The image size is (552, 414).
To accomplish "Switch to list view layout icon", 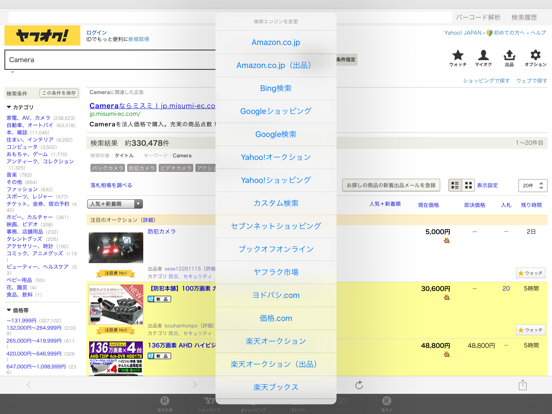I will [x=455, y=185].
